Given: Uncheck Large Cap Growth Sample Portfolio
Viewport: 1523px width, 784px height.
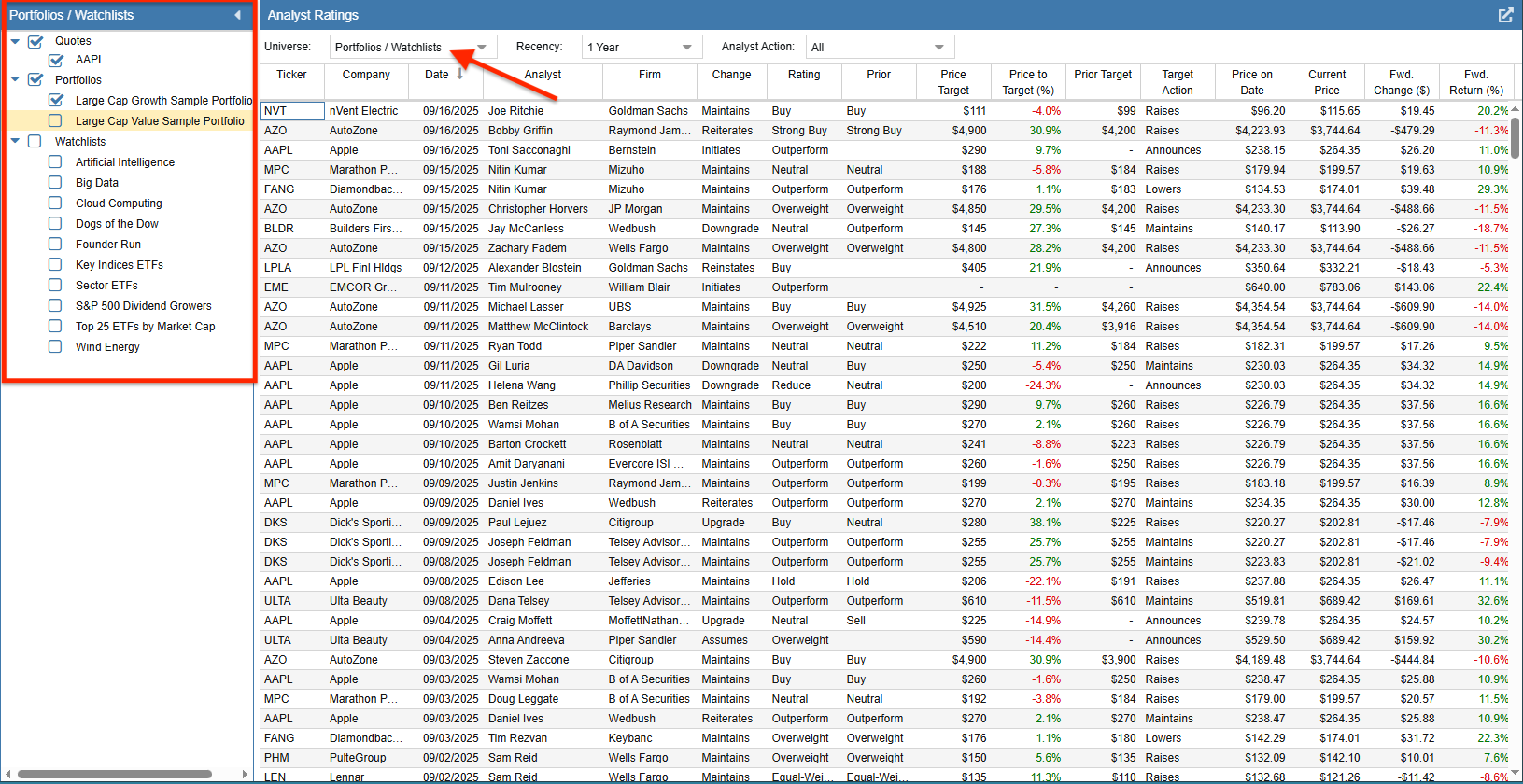Looking at the screenshot, I should 56,100.
